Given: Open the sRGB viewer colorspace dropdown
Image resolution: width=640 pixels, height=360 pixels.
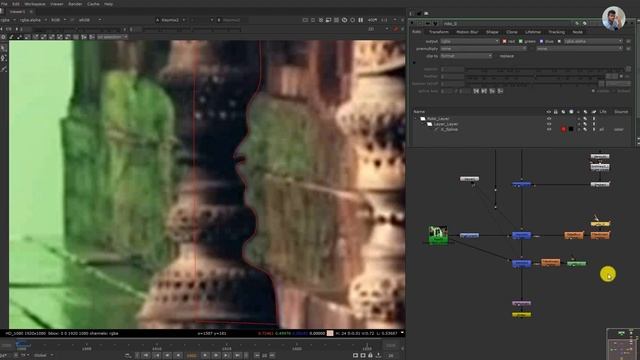Looking at the screenshot, I should point(90,20).
